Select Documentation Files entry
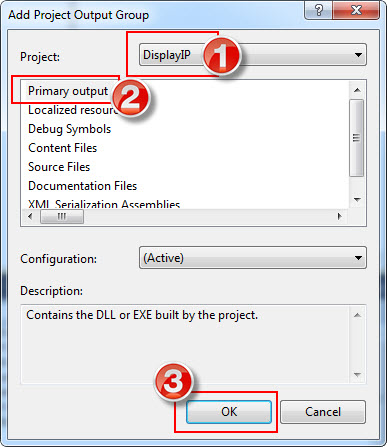The image size is (387, 447). (x=82, y=186)
